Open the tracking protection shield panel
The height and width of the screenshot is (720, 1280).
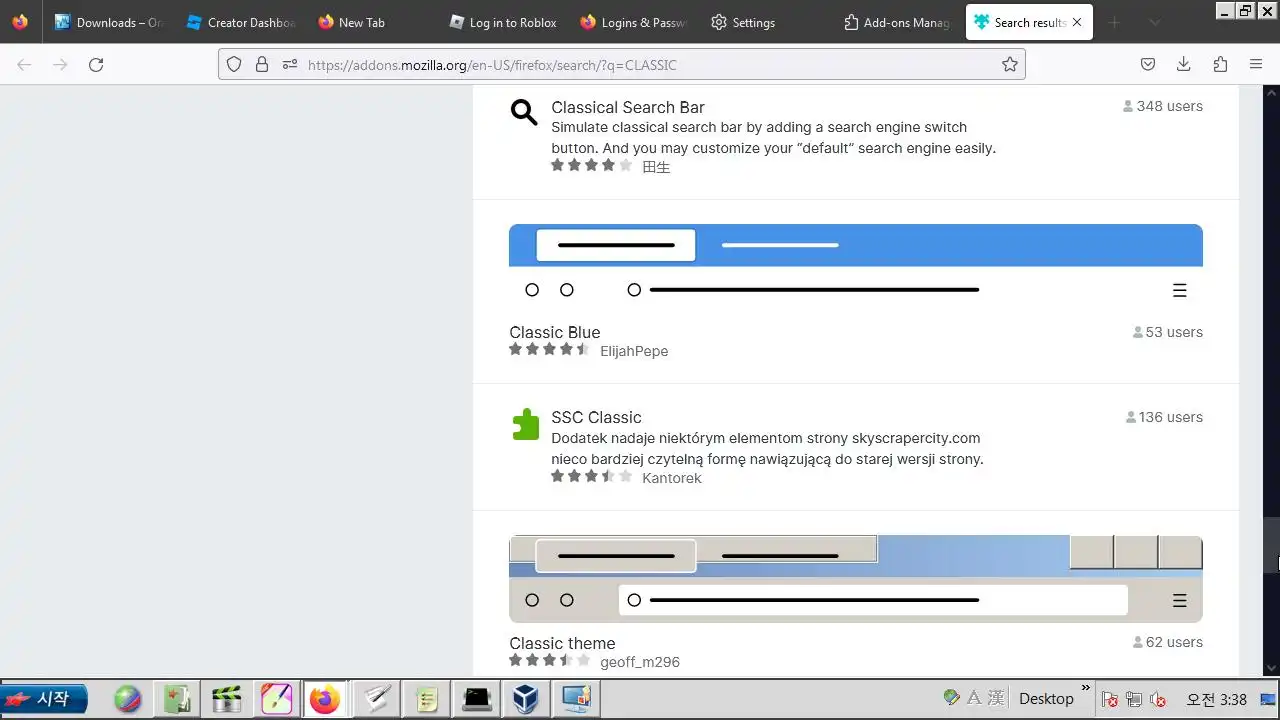(234, 65)
